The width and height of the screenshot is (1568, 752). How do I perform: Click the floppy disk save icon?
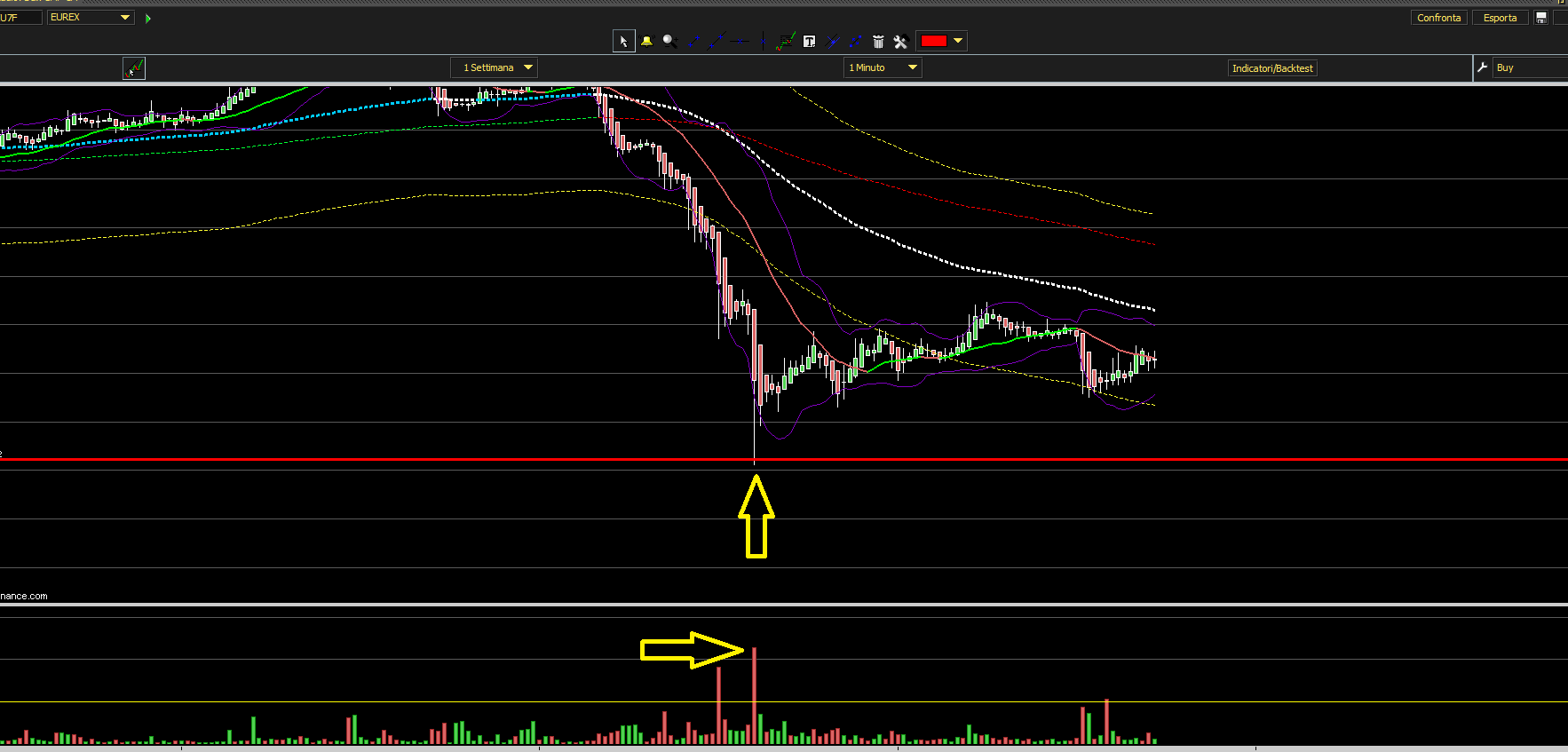coord(1541,18)
